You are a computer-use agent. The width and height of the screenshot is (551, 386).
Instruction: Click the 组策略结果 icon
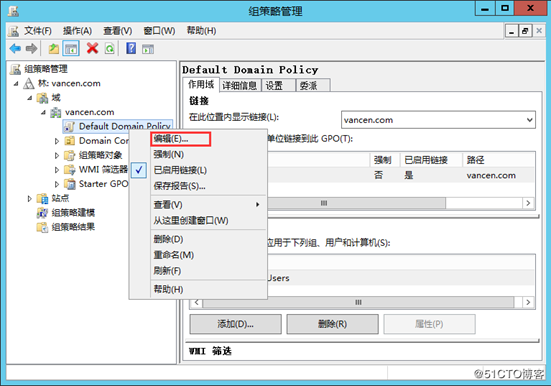tap(43, 227)
